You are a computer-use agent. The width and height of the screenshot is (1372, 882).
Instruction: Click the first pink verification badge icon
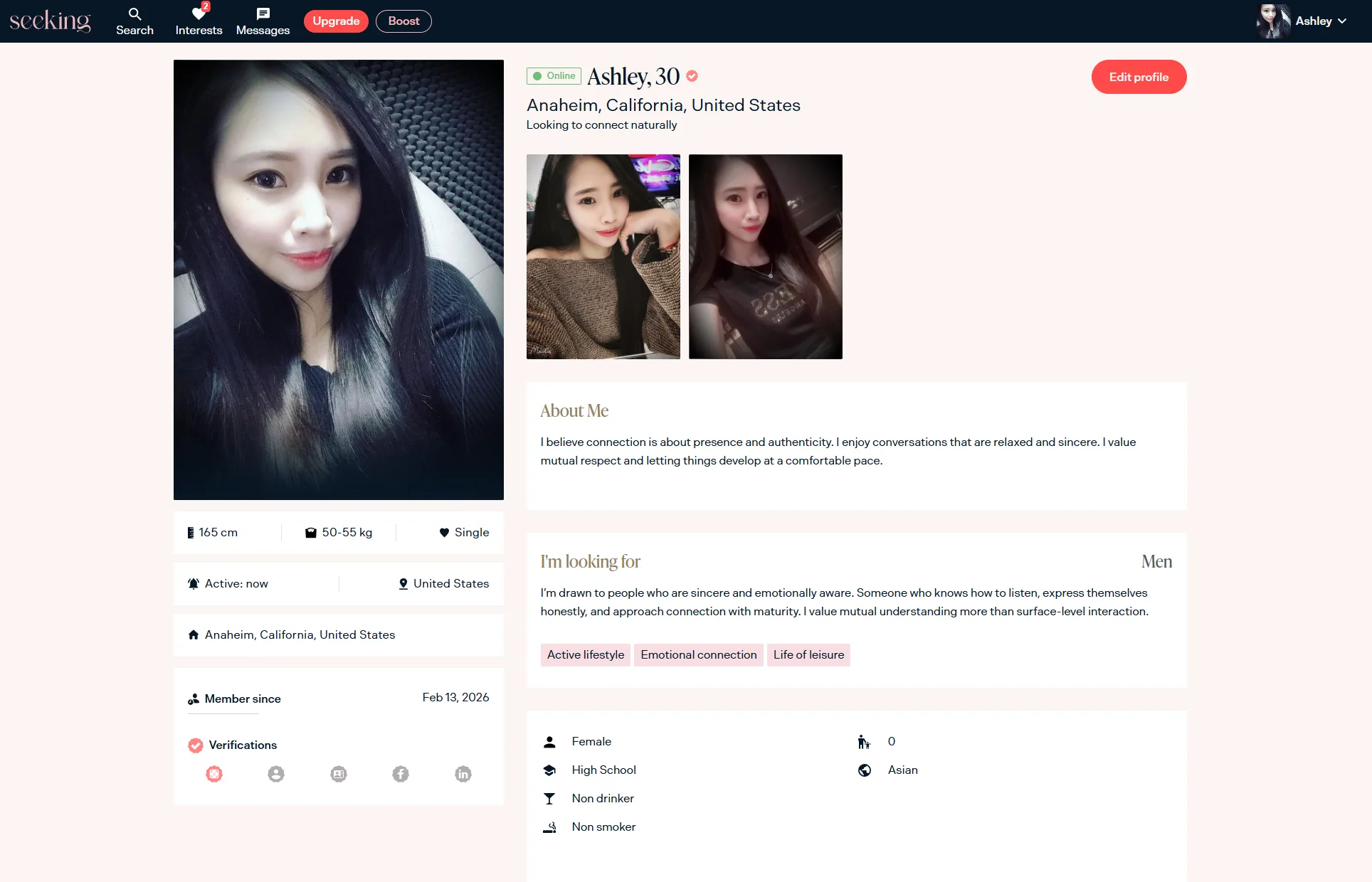coord(214,774)
